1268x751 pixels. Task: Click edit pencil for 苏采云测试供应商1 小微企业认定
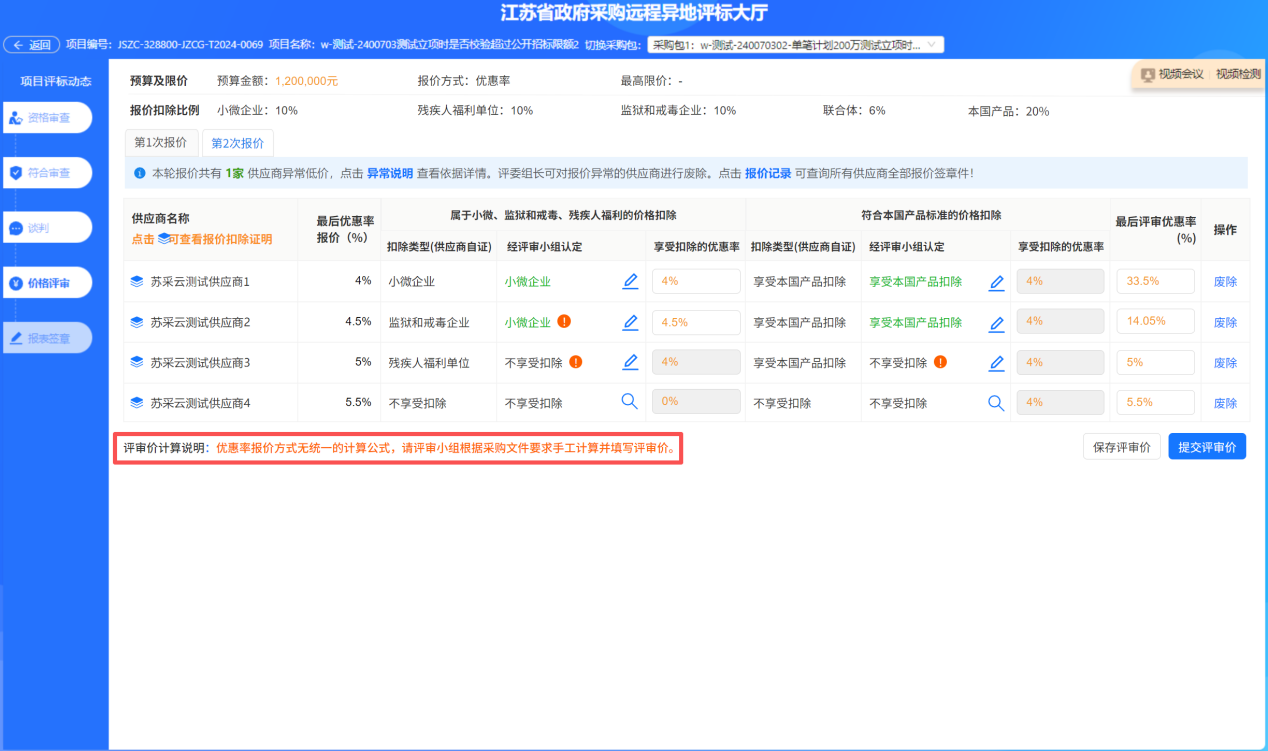630,282
